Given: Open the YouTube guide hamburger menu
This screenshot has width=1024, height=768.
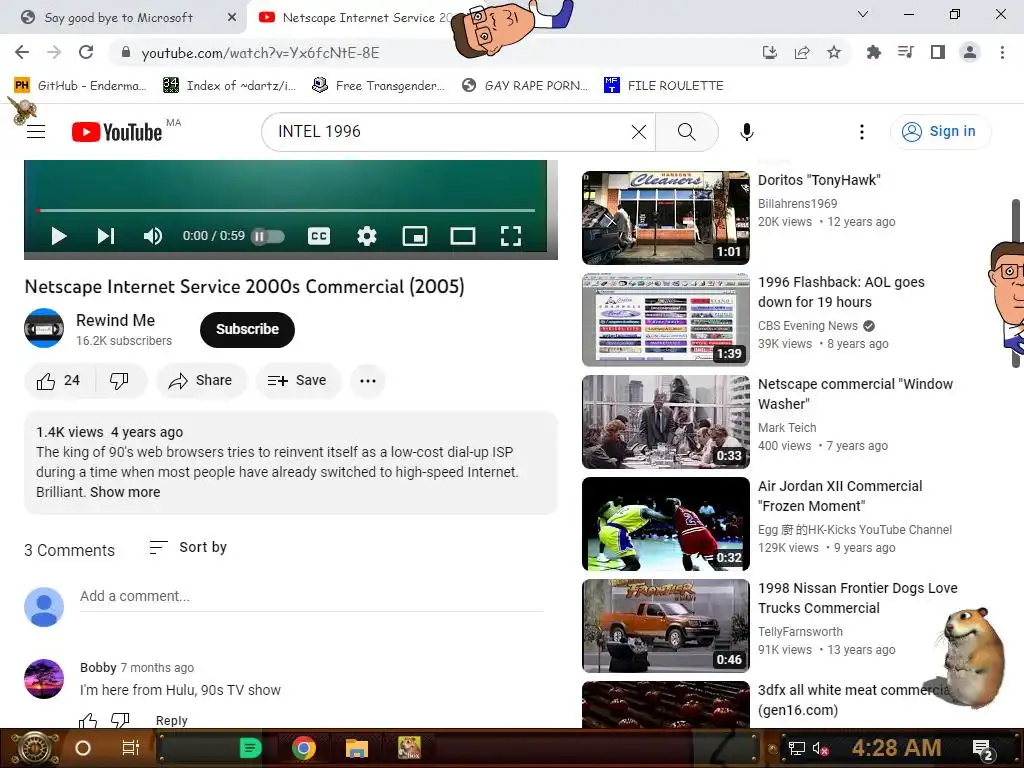Looking at the screenshot, I should pyautogui.click(x=36, y=132).
